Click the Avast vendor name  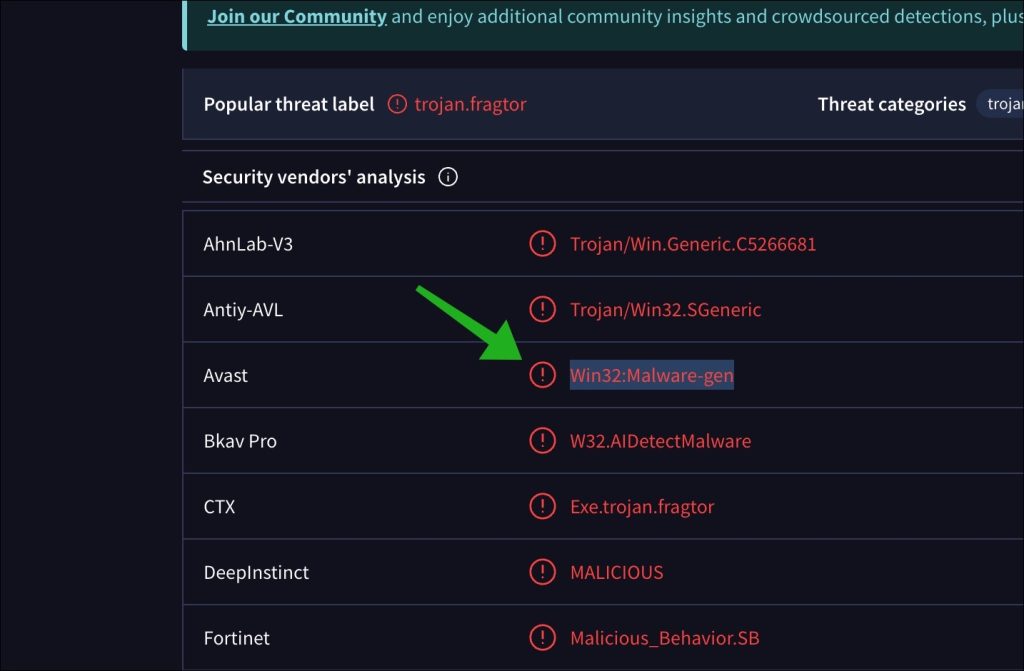click(x=226, y=375)
